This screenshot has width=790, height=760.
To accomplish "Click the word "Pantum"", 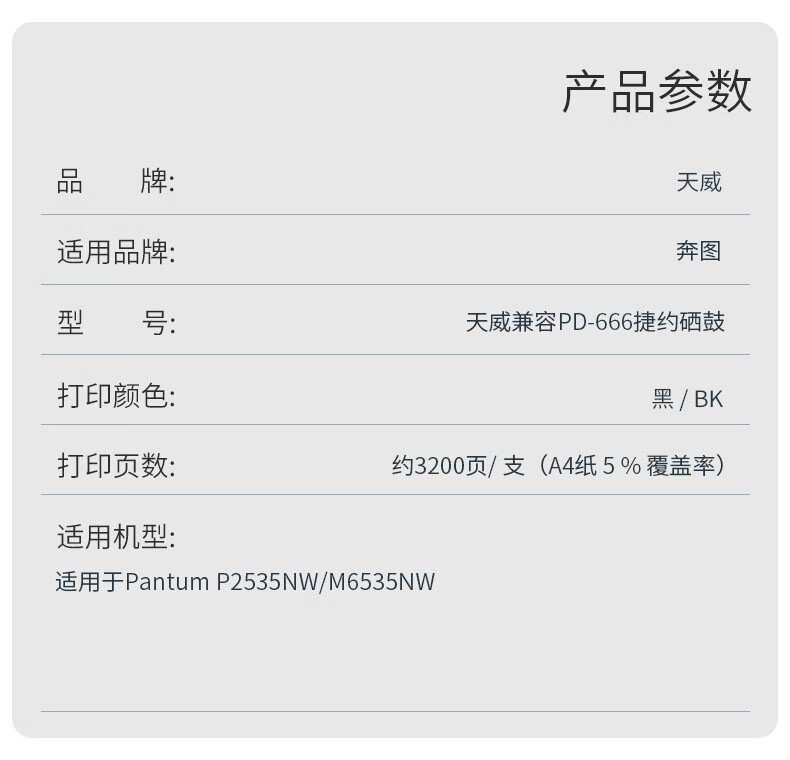I will tap(167, 582).
